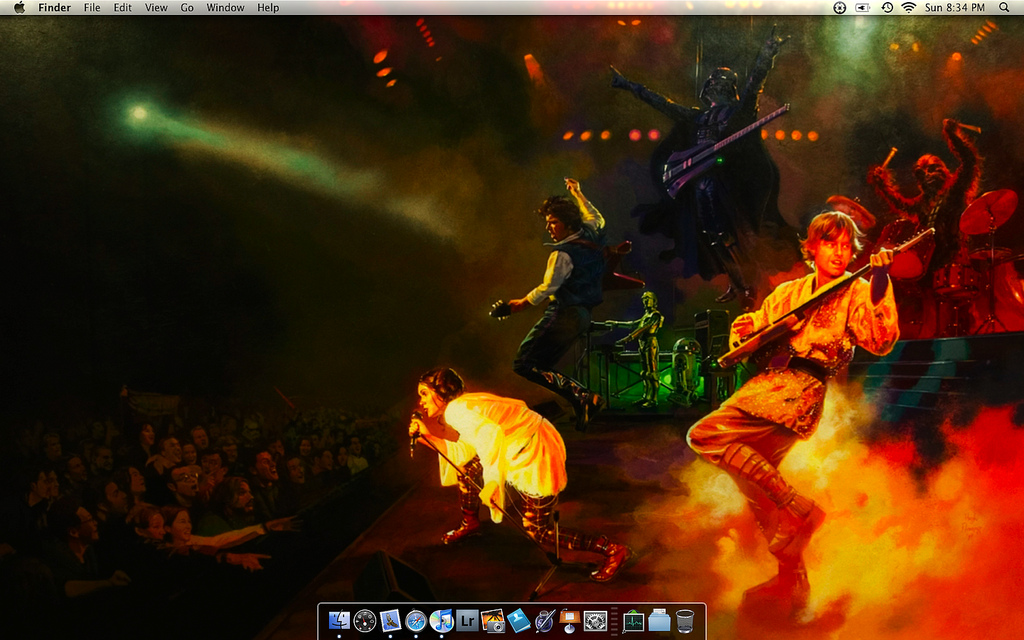Open the Window menu
The image size is (1024, 640).
point(225,8)
